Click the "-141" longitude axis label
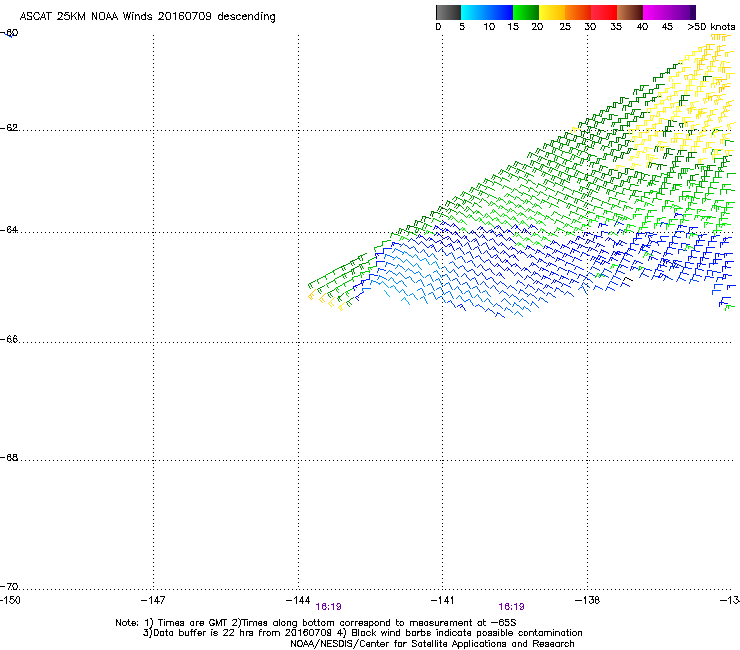This screenshot has height=650, width=740. [x=442, y=600]
